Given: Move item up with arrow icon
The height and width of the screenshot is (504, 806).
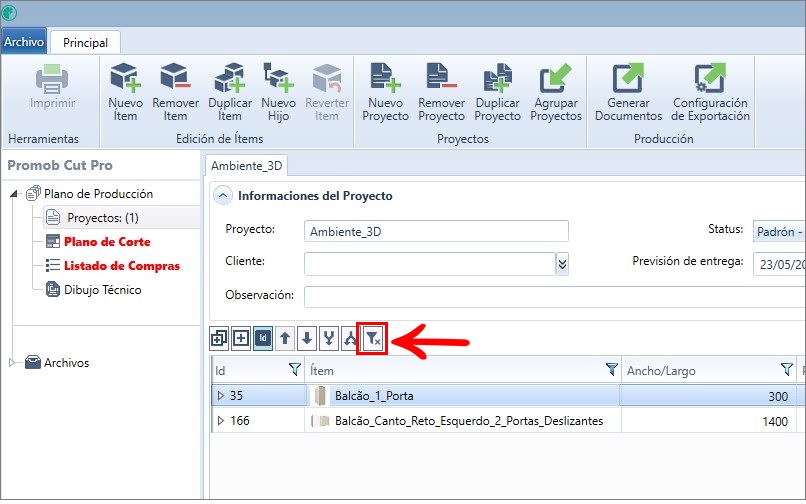Looking at the screenshot, I should [285, 338].
